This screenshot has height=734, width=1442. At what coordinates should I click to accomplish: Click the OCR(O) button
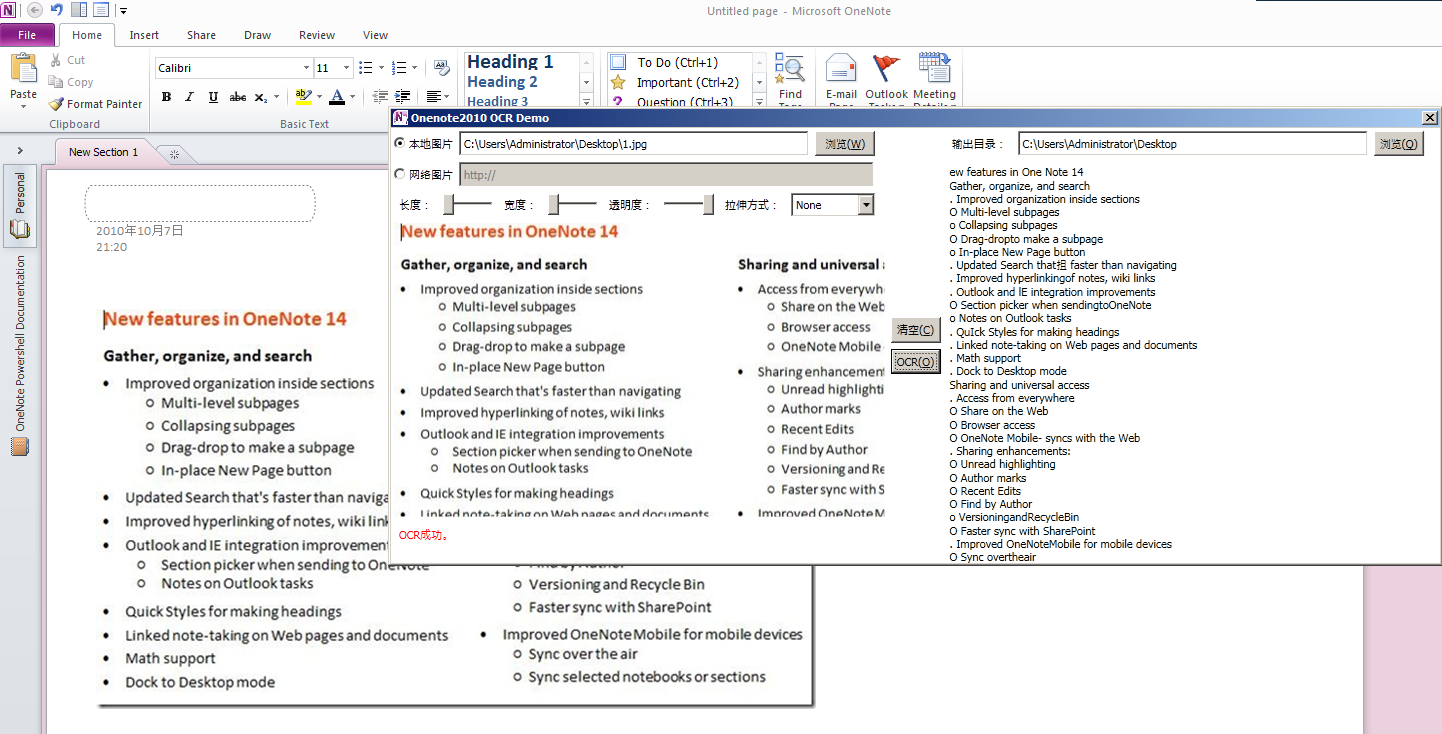click(x=916, y=361)
